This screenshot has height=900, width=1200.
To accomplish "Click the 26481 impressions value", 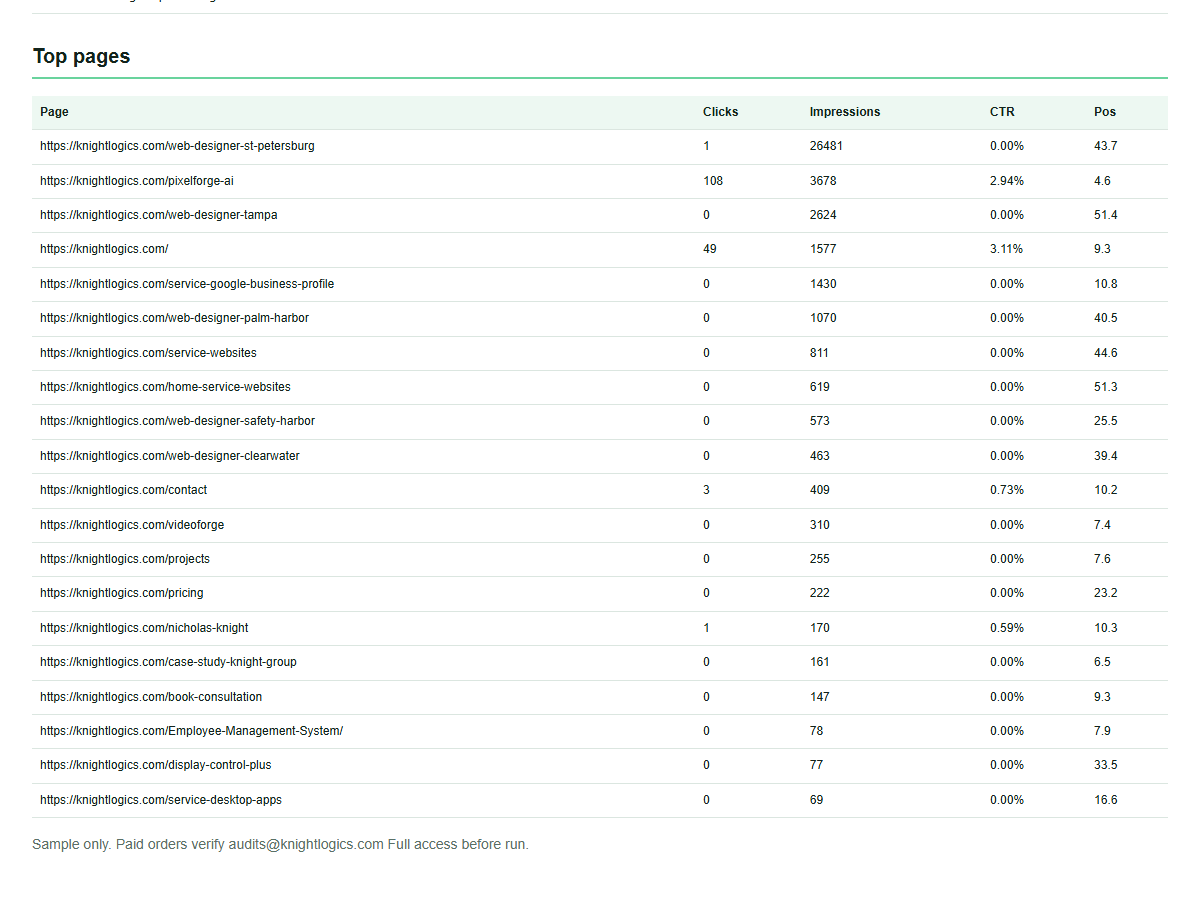I will [x=826, y=146].
